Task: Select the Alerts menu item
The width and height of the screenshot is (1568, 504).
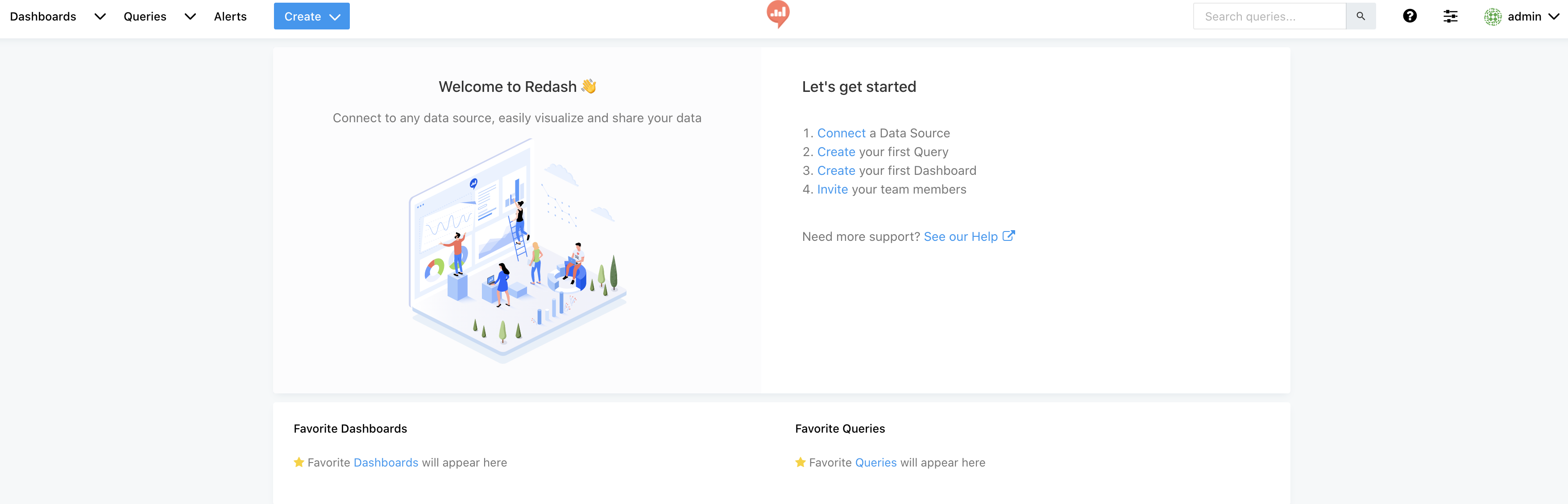Action: (230, 17)
